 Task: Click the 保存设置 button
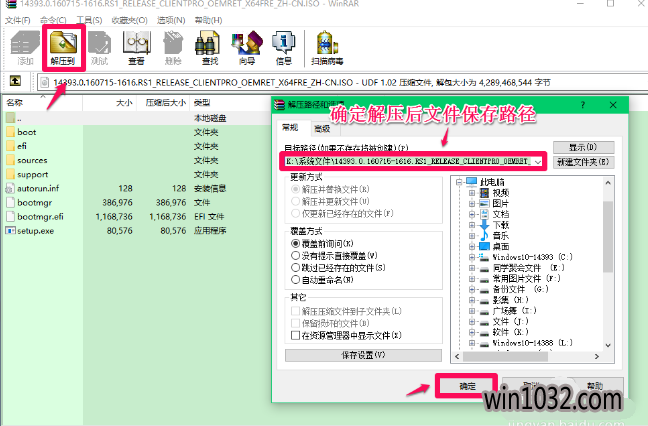point(364,355)
